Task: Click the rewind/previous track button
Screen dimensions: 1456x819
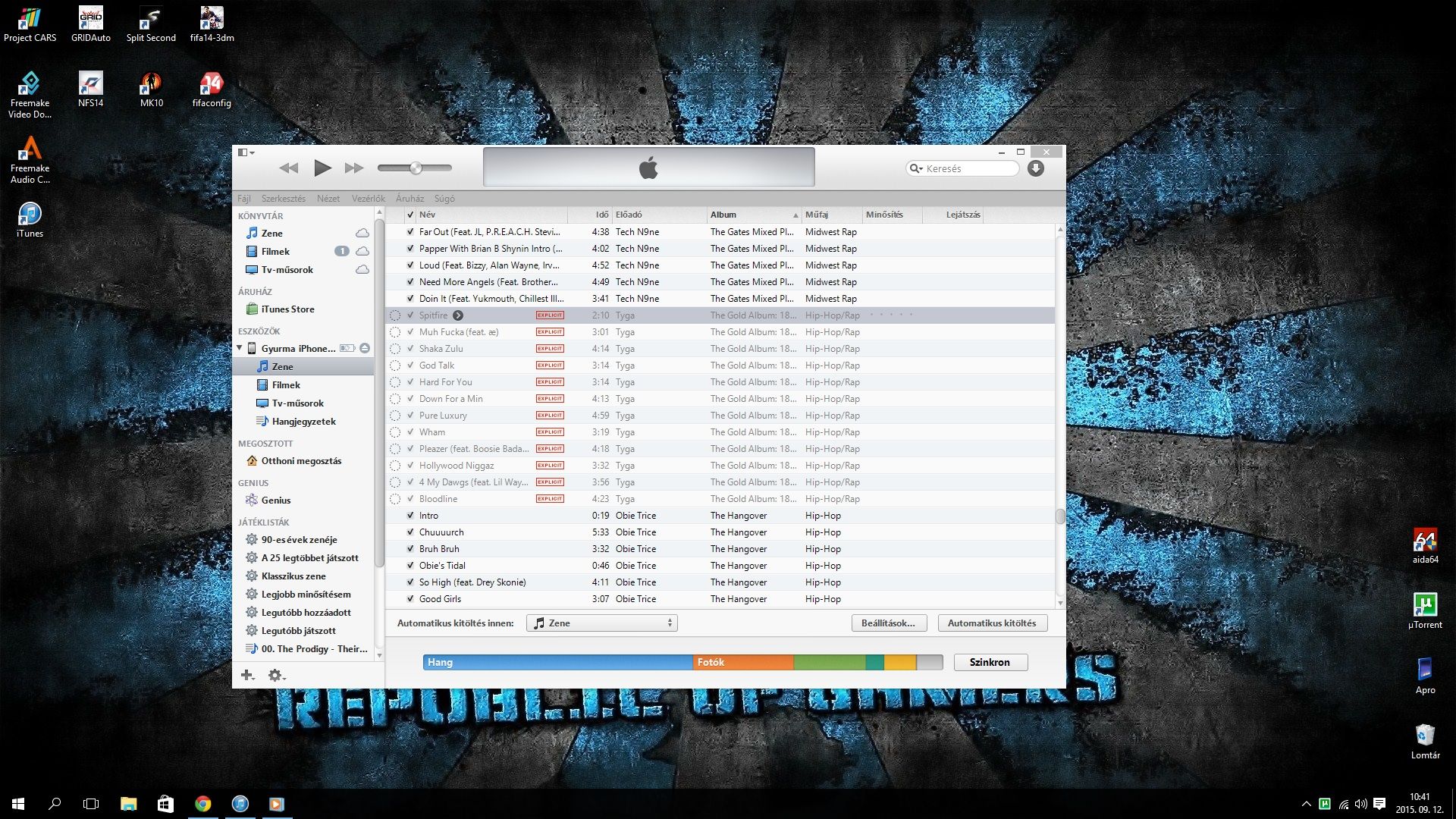Action: pos(289,168)
